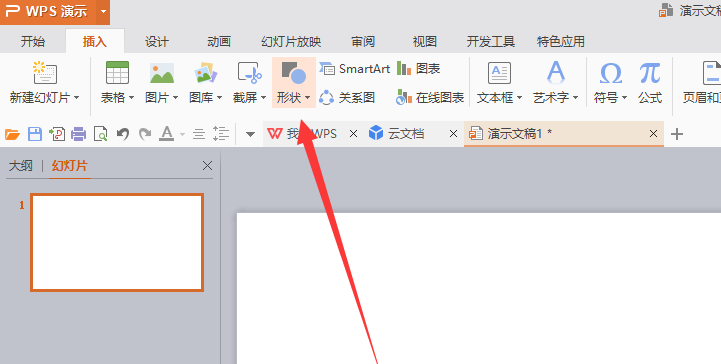Open the WPS 演示 menu dropdown arrow
Viewport: 721px width, 364px height.
[x=103, y=11]
